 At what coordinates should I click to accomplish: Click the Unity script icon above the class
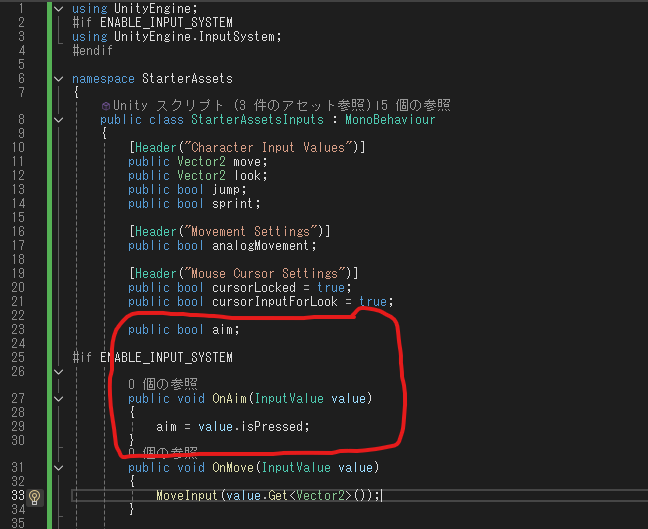(106, 106)
